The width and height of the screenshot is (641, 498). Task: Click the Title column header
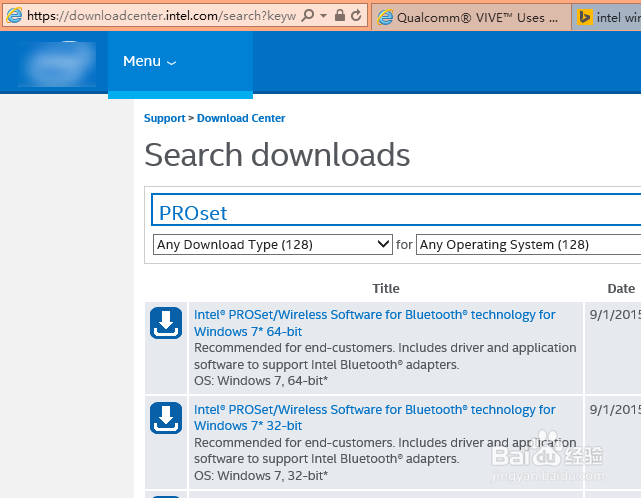(385, 289)
